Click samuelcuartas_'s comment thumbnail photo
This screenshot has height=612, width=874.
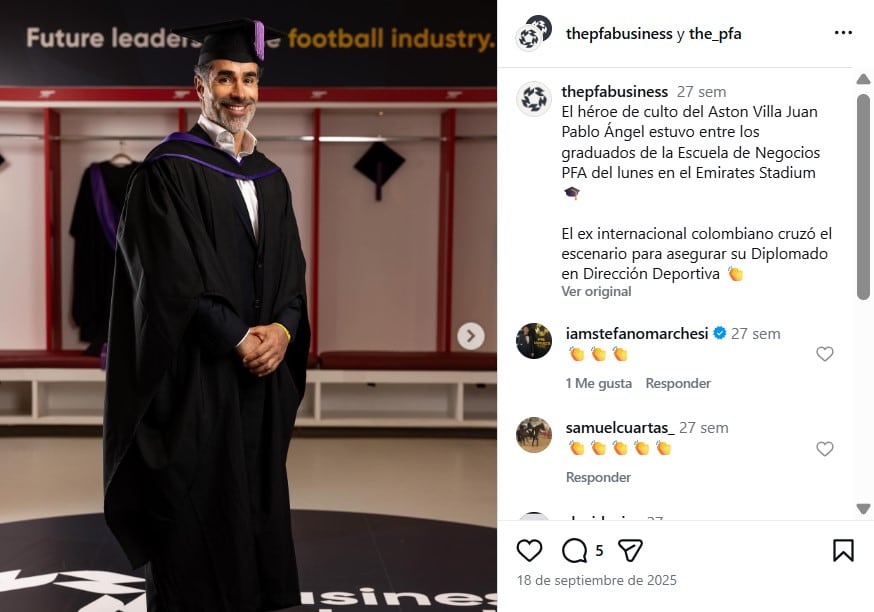point(534,437)
